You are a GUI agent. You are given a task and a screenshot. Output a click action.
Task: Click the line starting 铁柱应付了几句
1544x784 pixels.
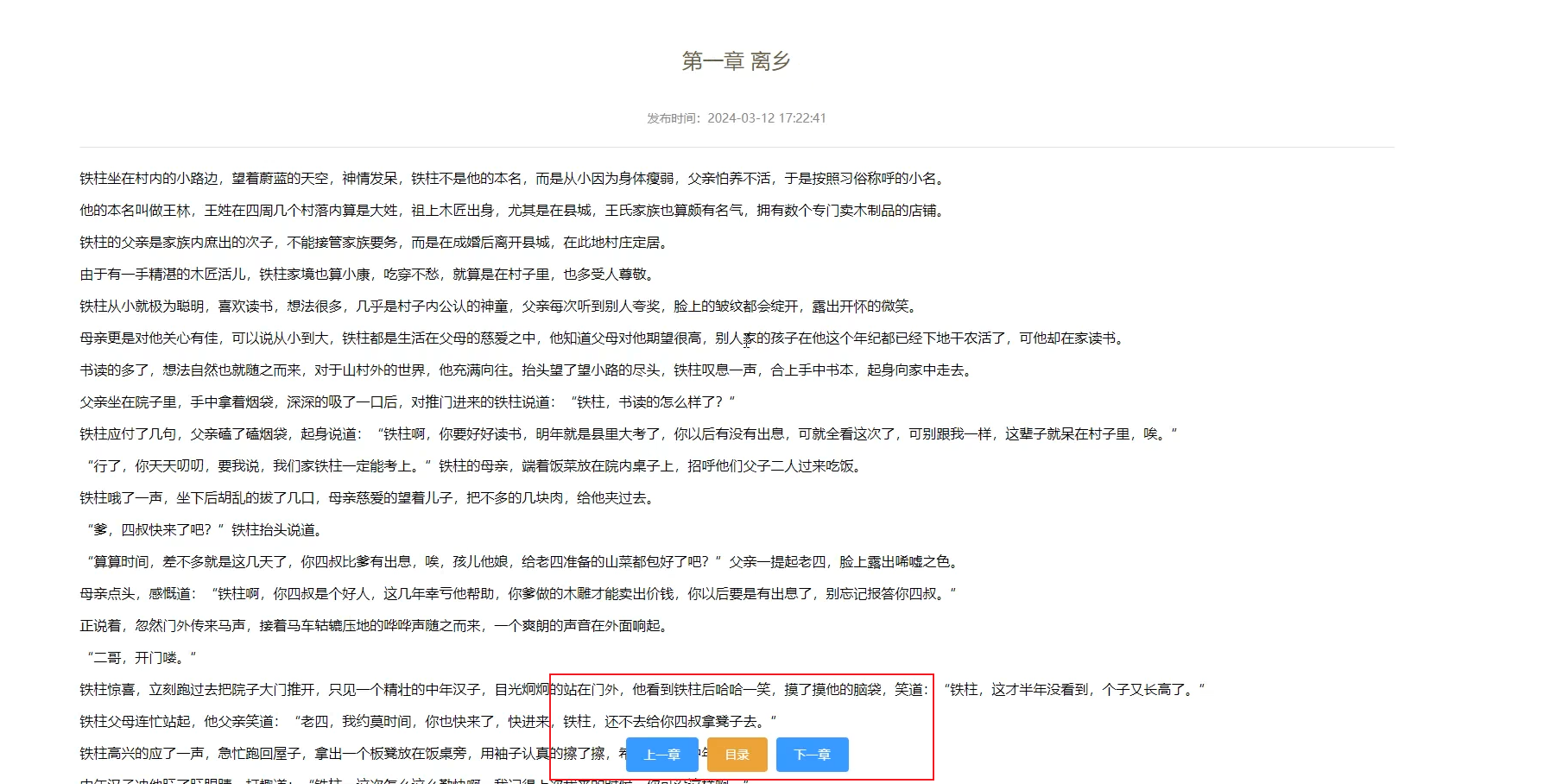pos(629,434)
